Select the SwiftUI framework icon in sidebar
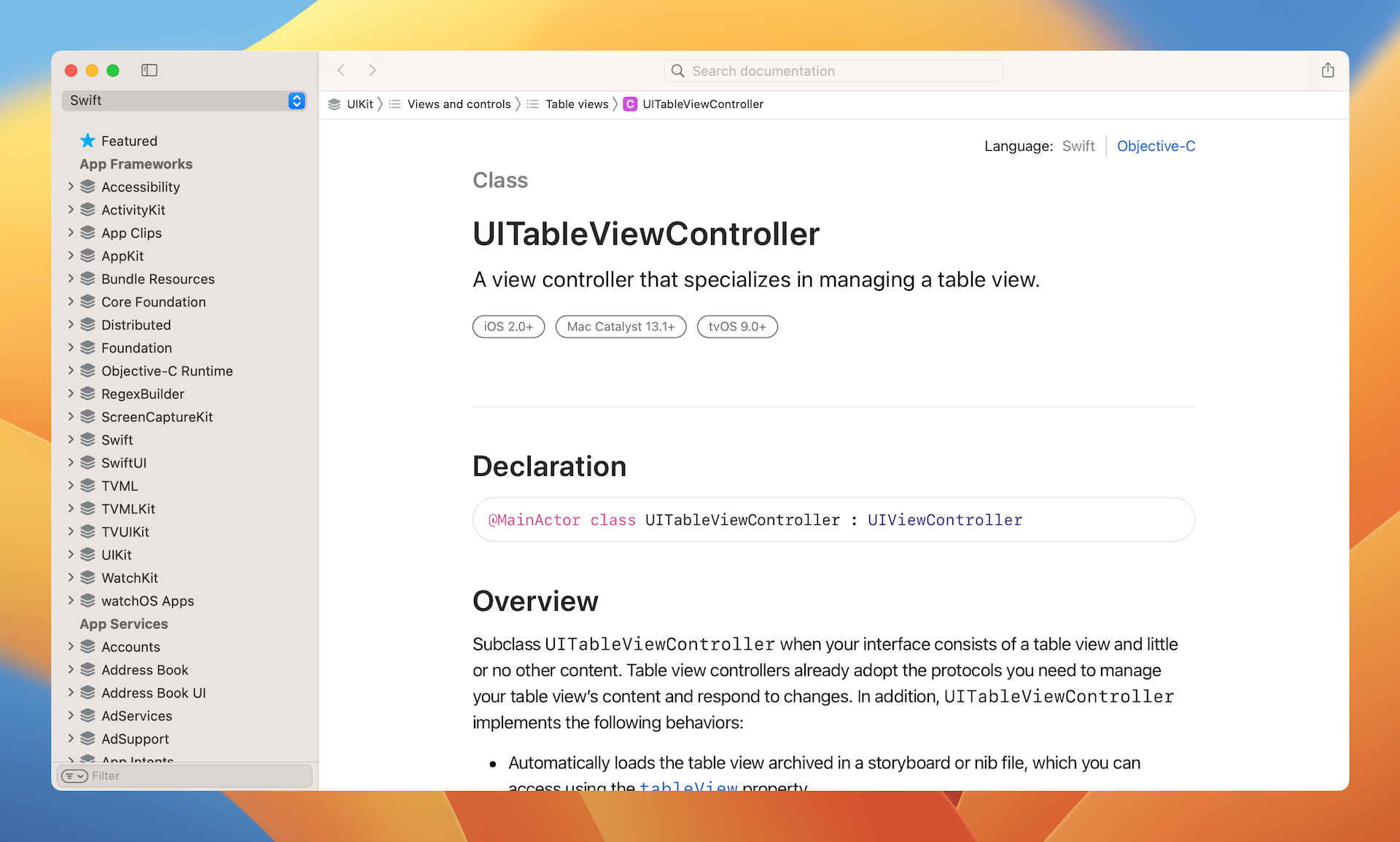 coord(87,462)
